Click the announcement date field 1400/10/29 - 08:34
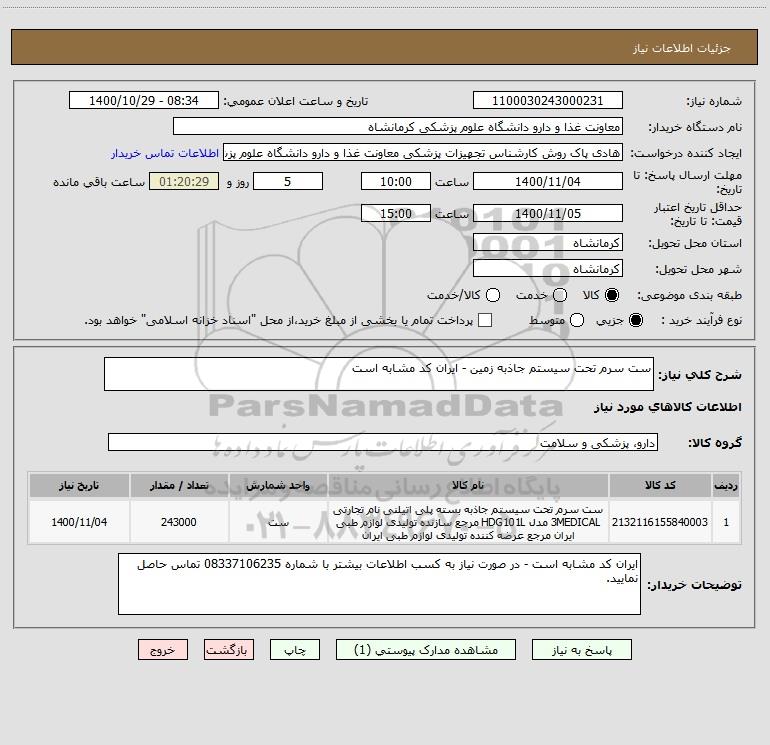The width and height of the screenshot is (770, 745). (144, 101)
